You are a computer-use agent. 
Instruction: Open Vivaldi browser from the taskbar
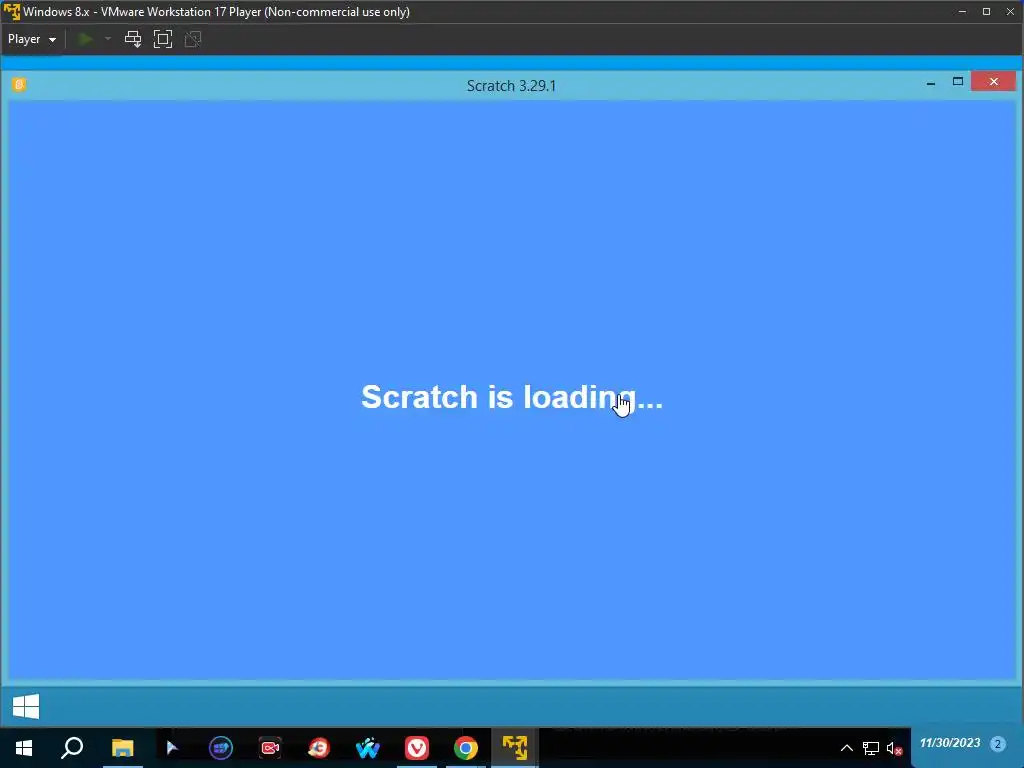pos(417,748)
